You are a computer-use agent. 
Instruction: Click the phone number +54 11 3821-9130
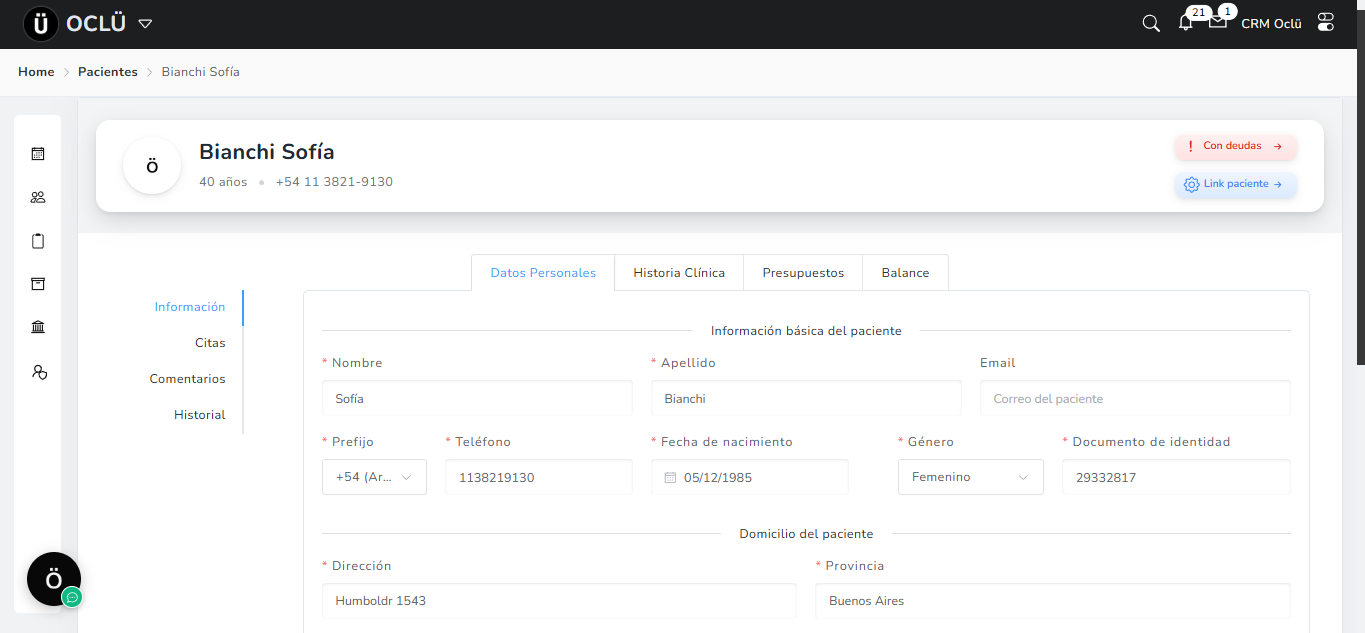coord(334,182)
